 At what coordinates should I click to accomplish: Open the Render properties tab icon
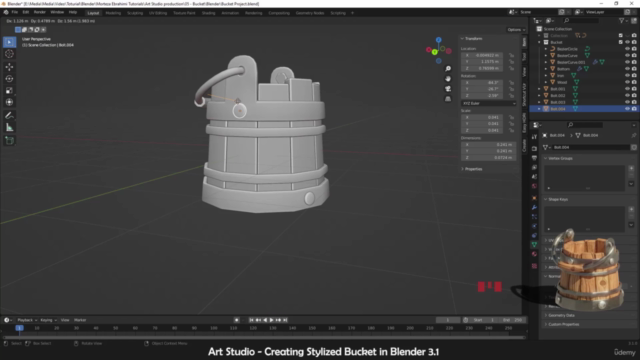[534, 149]
